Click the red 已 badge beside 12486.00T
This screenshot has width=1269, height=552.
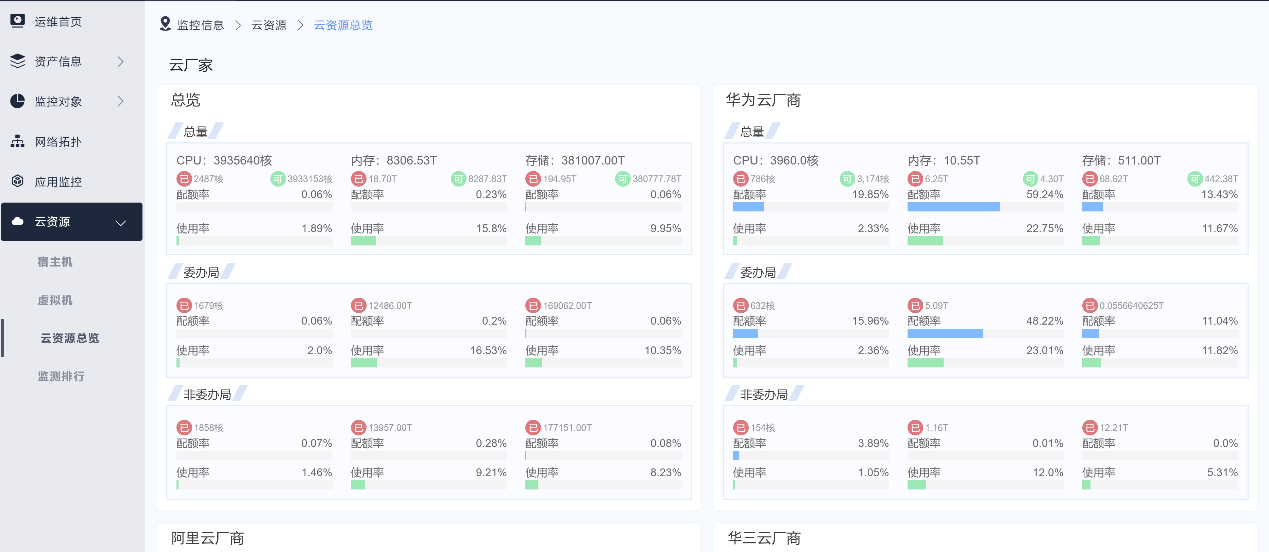click(x=359, y=305)
